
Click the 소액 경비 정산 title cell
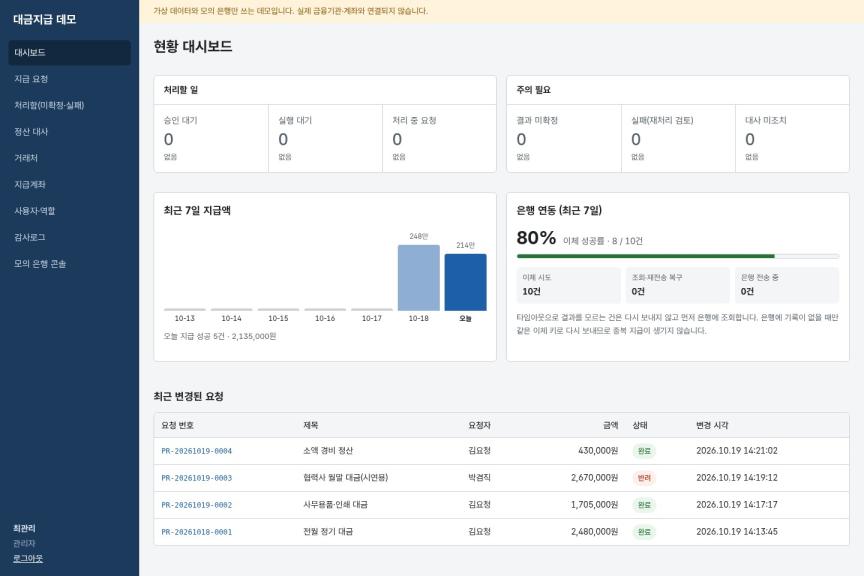pyautogui.click(x=328, y=451)
